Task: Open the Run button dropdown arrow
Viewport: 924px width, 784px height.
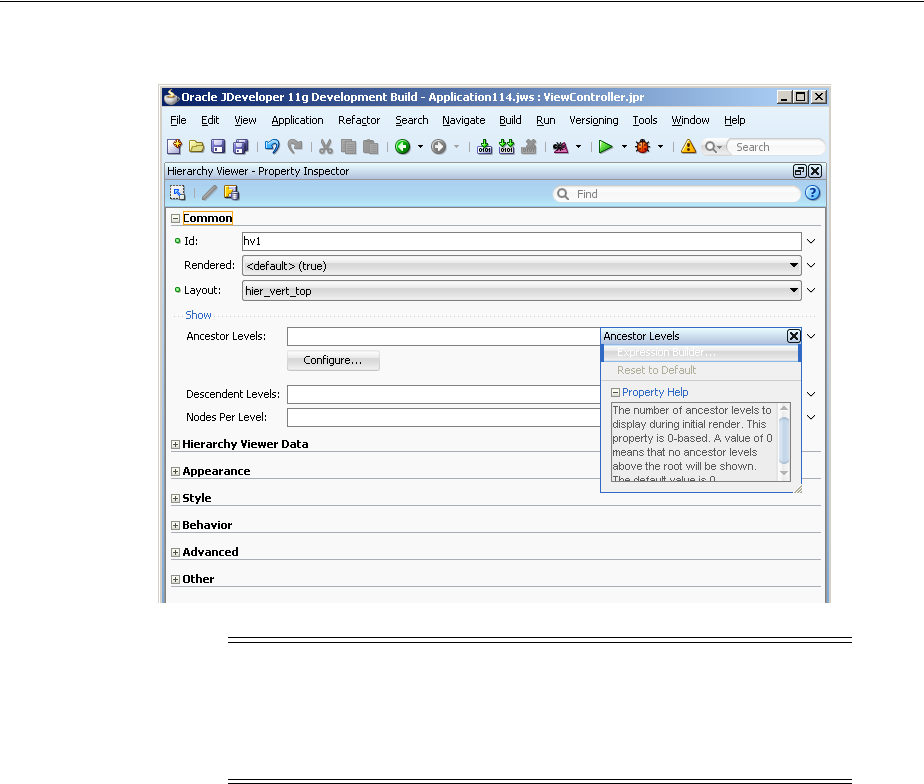Action: pyautogui.click(x=624, y=147)
